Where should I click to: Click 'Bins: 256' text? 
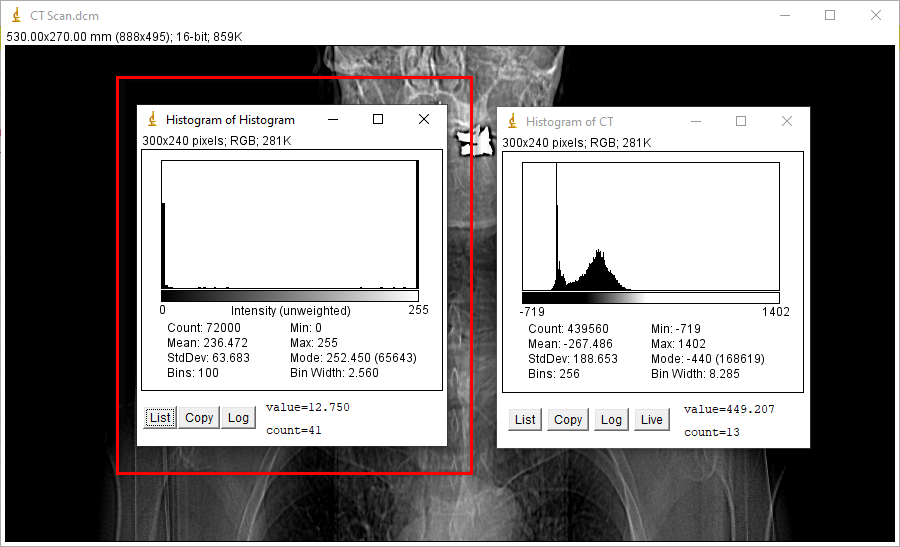(554, 374)
